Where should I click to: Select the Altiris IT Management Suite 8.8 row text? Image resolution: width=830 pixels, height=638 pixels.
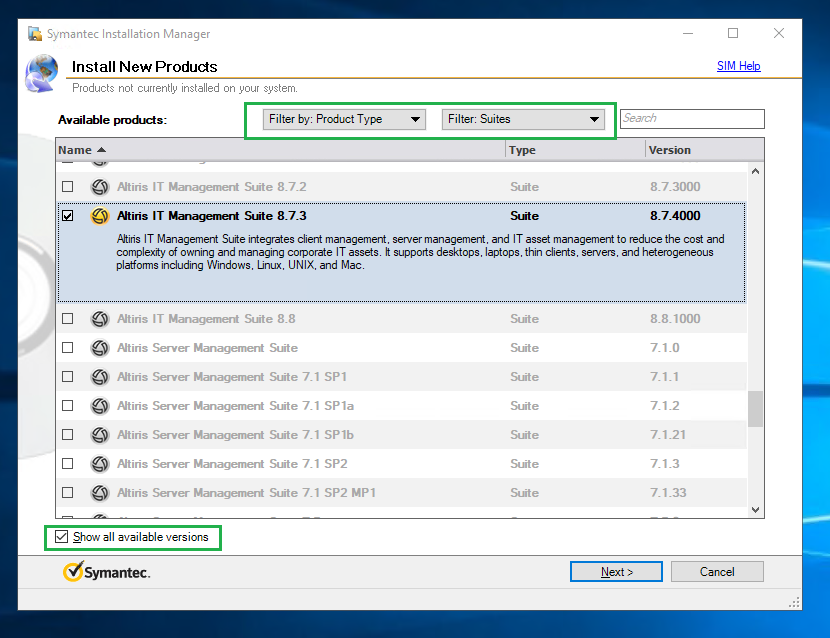[206, 319]
